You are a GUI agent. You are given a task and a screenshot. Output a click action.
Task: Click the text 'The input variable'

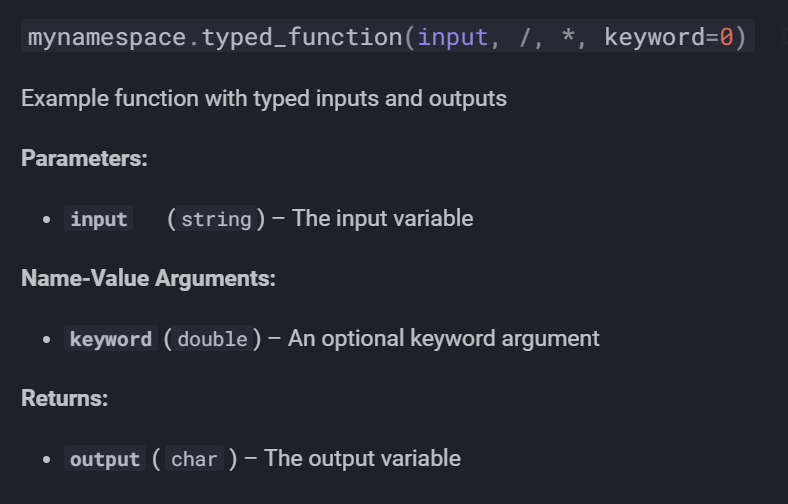(382, 218)
